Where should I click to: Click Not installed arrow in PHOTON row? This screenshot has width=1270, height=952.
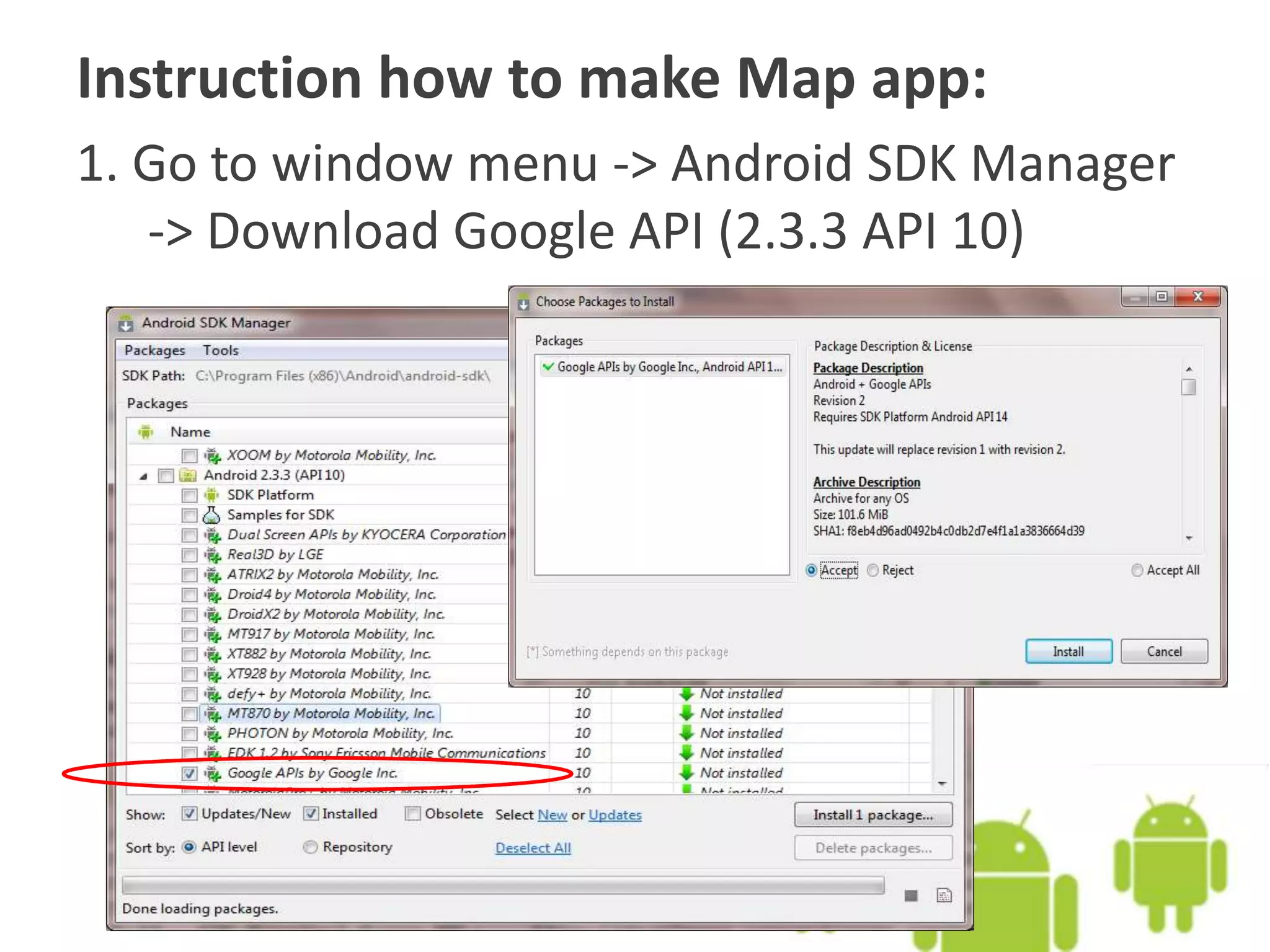(686, 733)
